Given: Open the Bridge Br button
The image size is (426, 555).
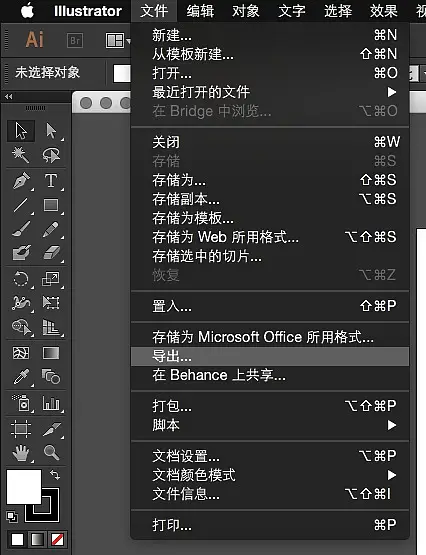Looking at the screenshot, I should pyautogui.click(x=75, y=40).
